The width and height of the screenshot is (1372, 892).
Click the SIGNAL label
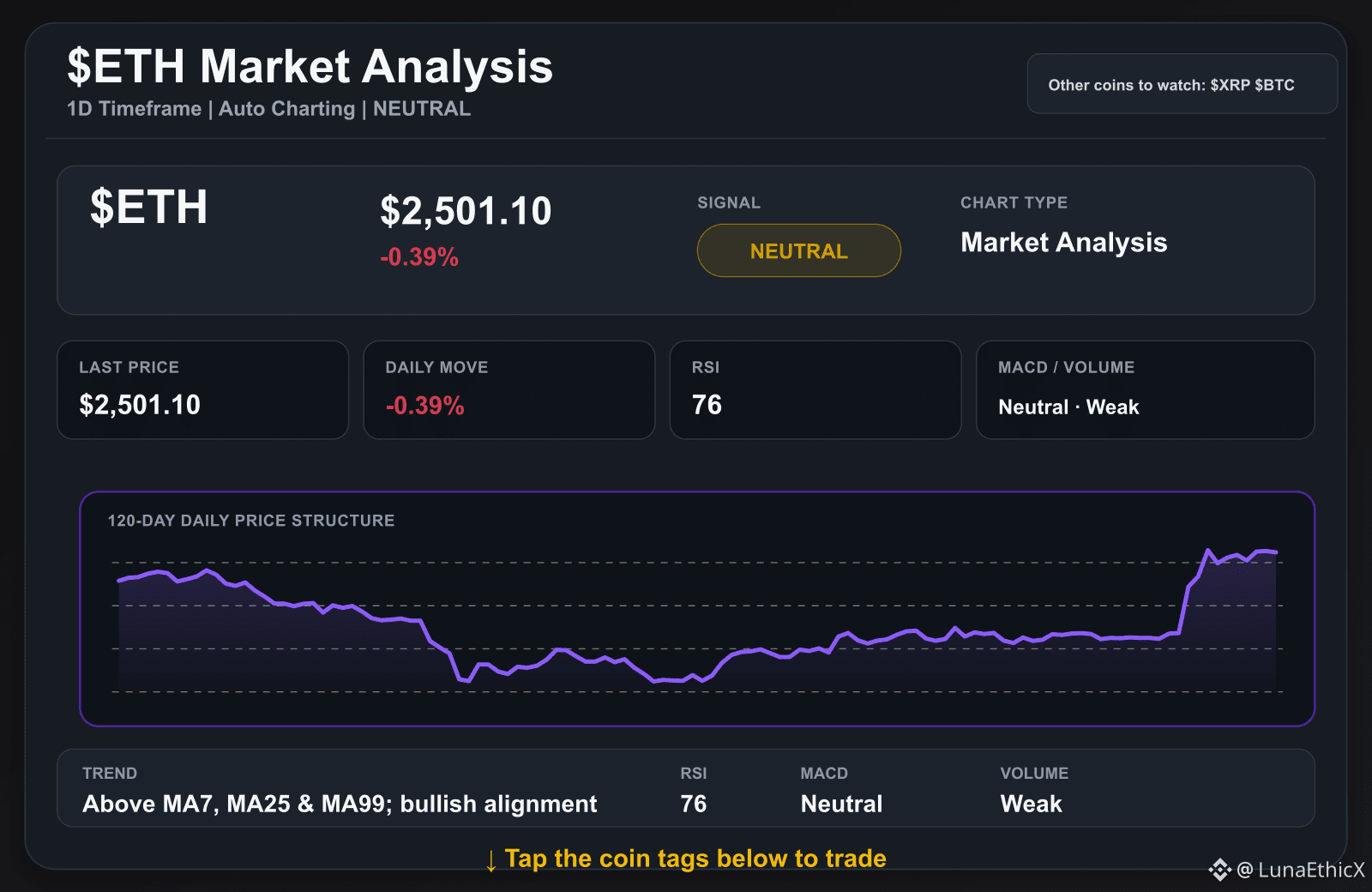click(729, 202)
